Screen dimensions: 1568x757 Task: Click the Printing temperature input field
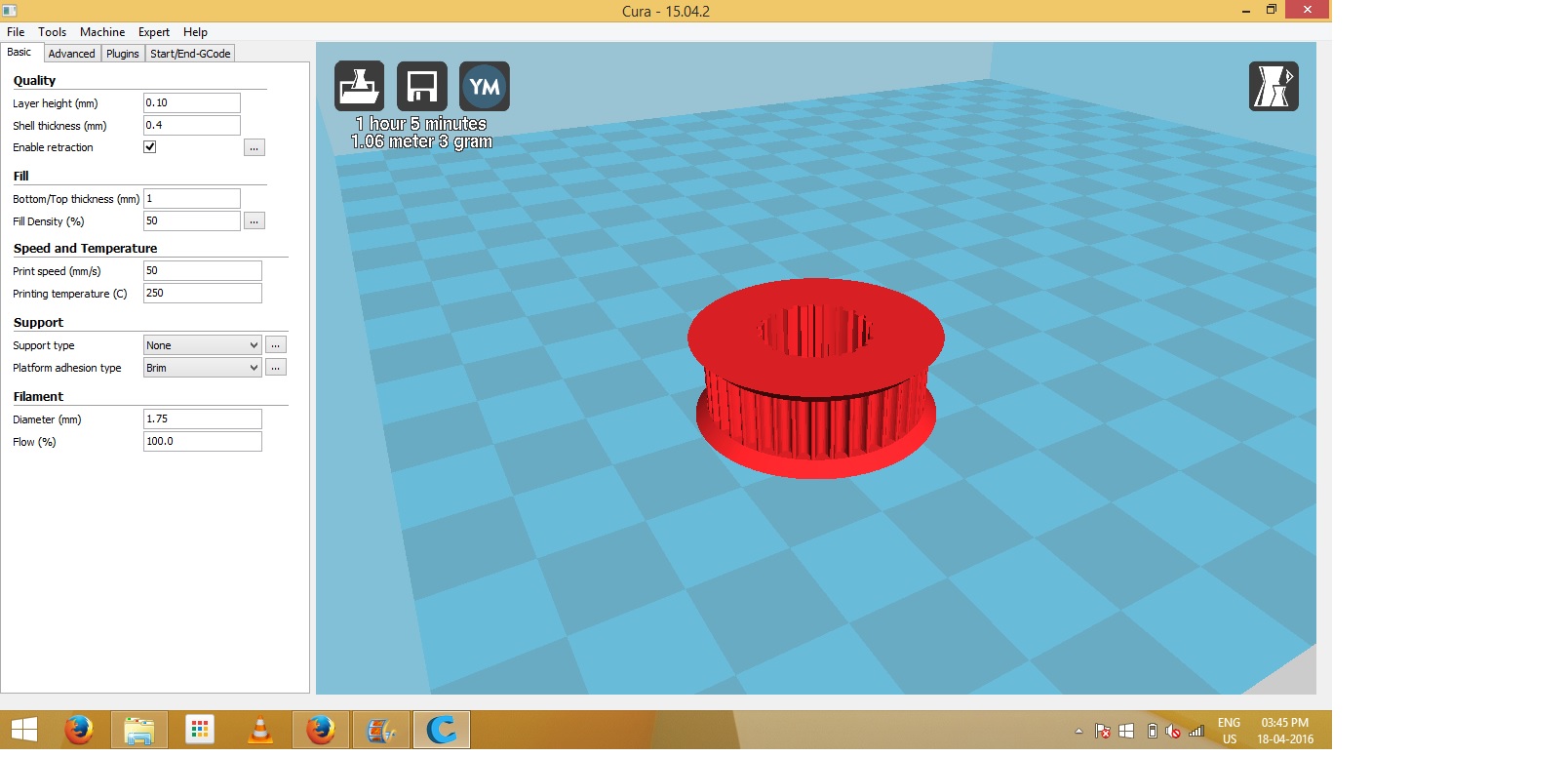(x=203, y=294)
